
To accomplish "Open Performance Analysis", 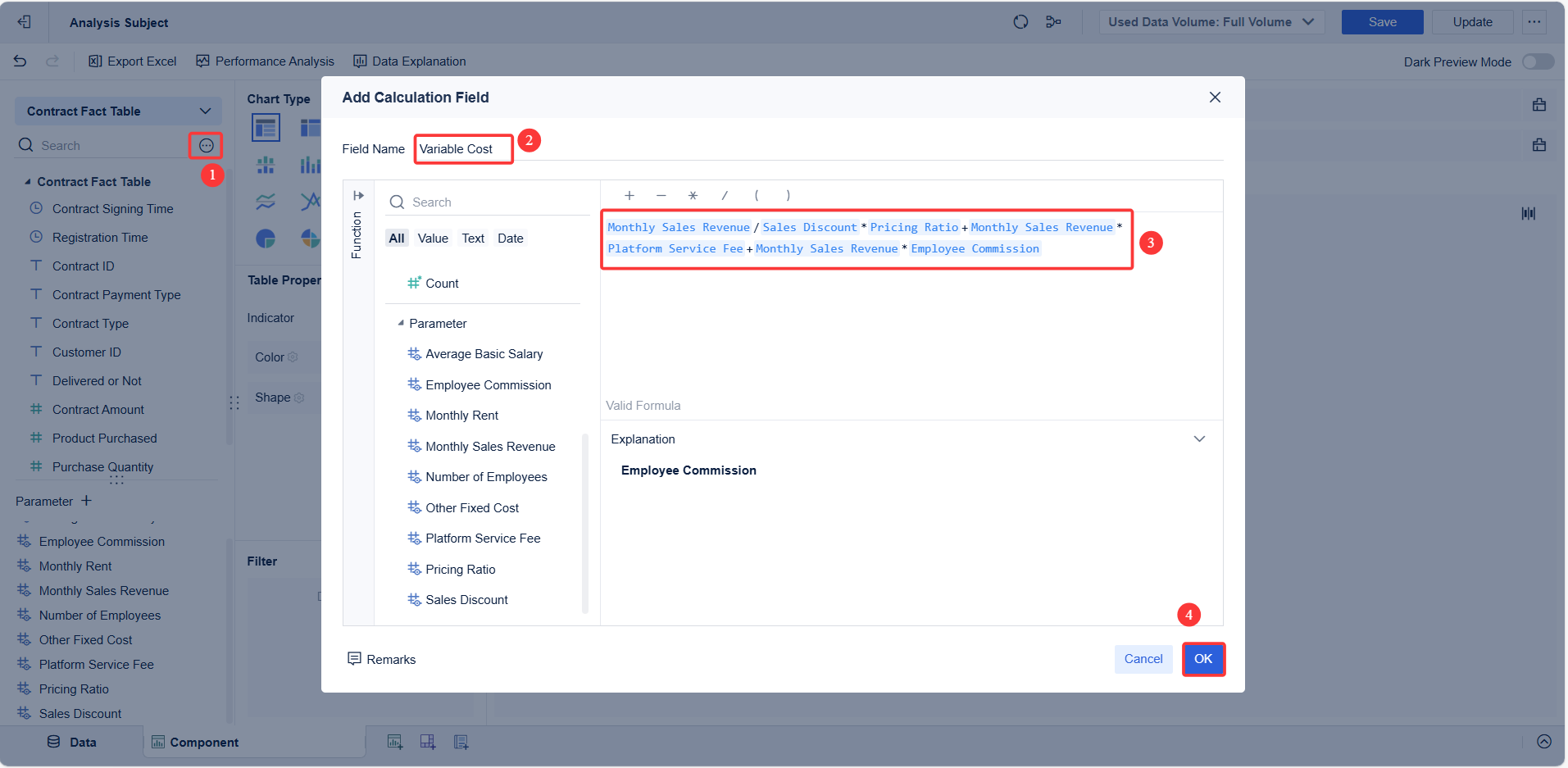I will point(266,61).
